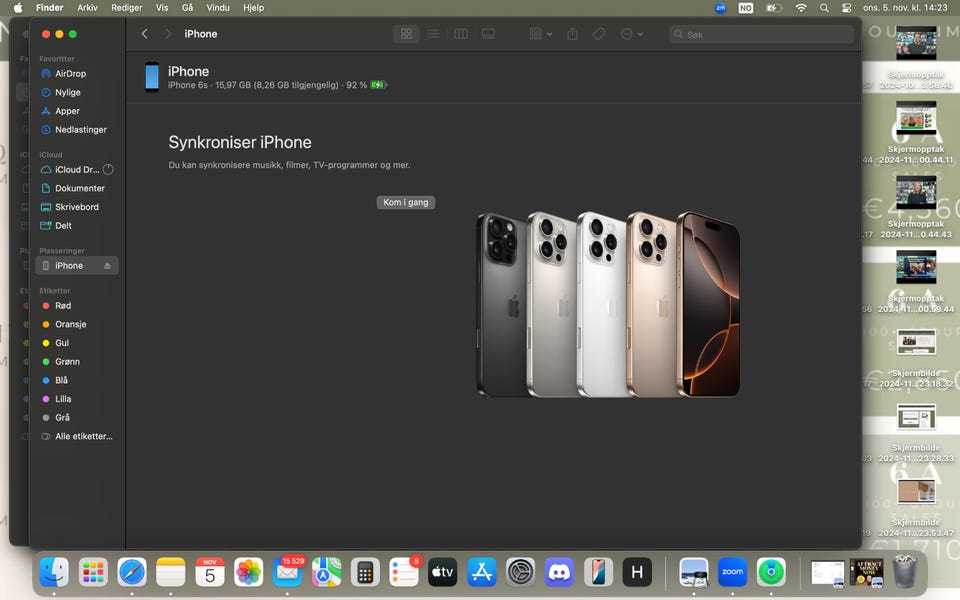Click the Share icon in the Finder toolbar

coord(572,34)
